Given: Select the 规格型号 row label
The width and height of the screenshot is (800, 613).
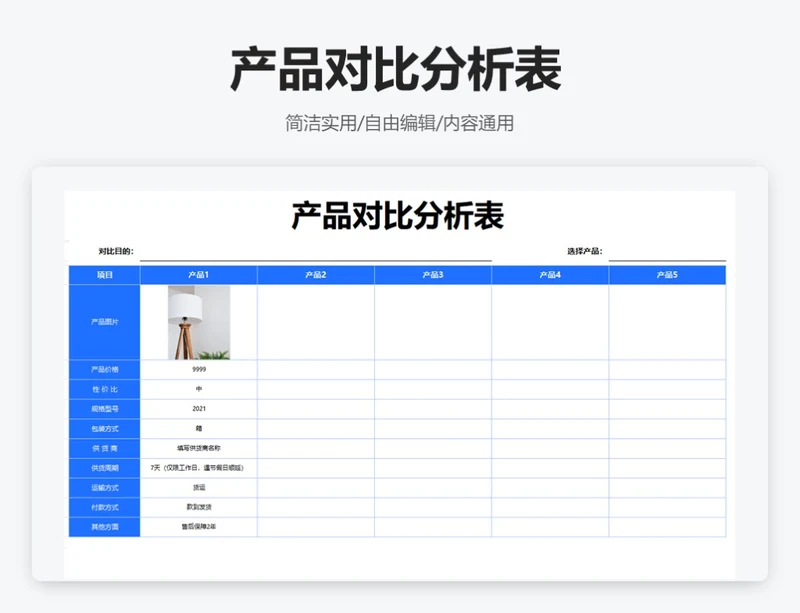Looking at the screenshot, I should (x=105, y=409).
